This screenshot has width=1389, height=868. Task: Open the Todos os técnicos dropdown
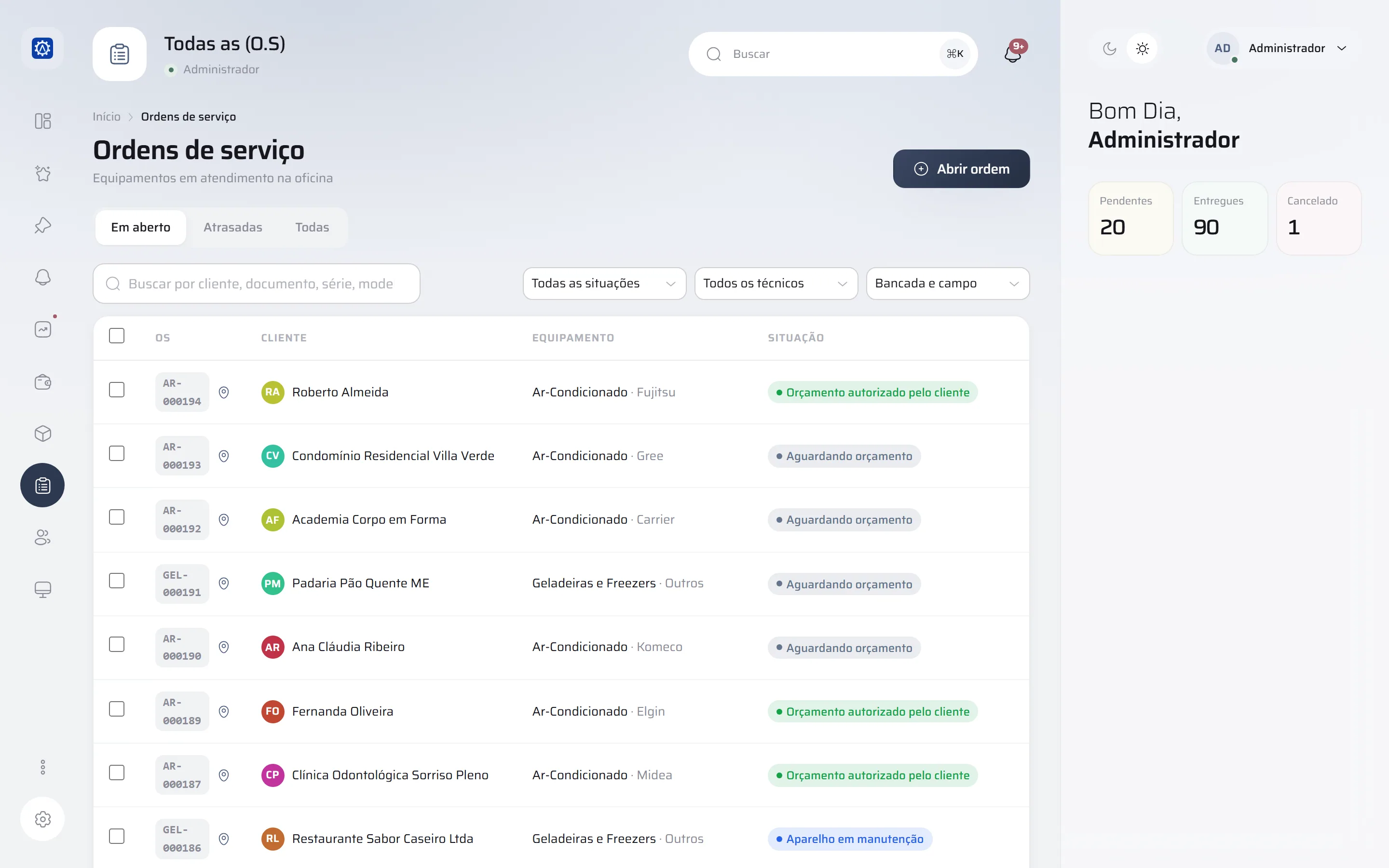click(776, 284)
